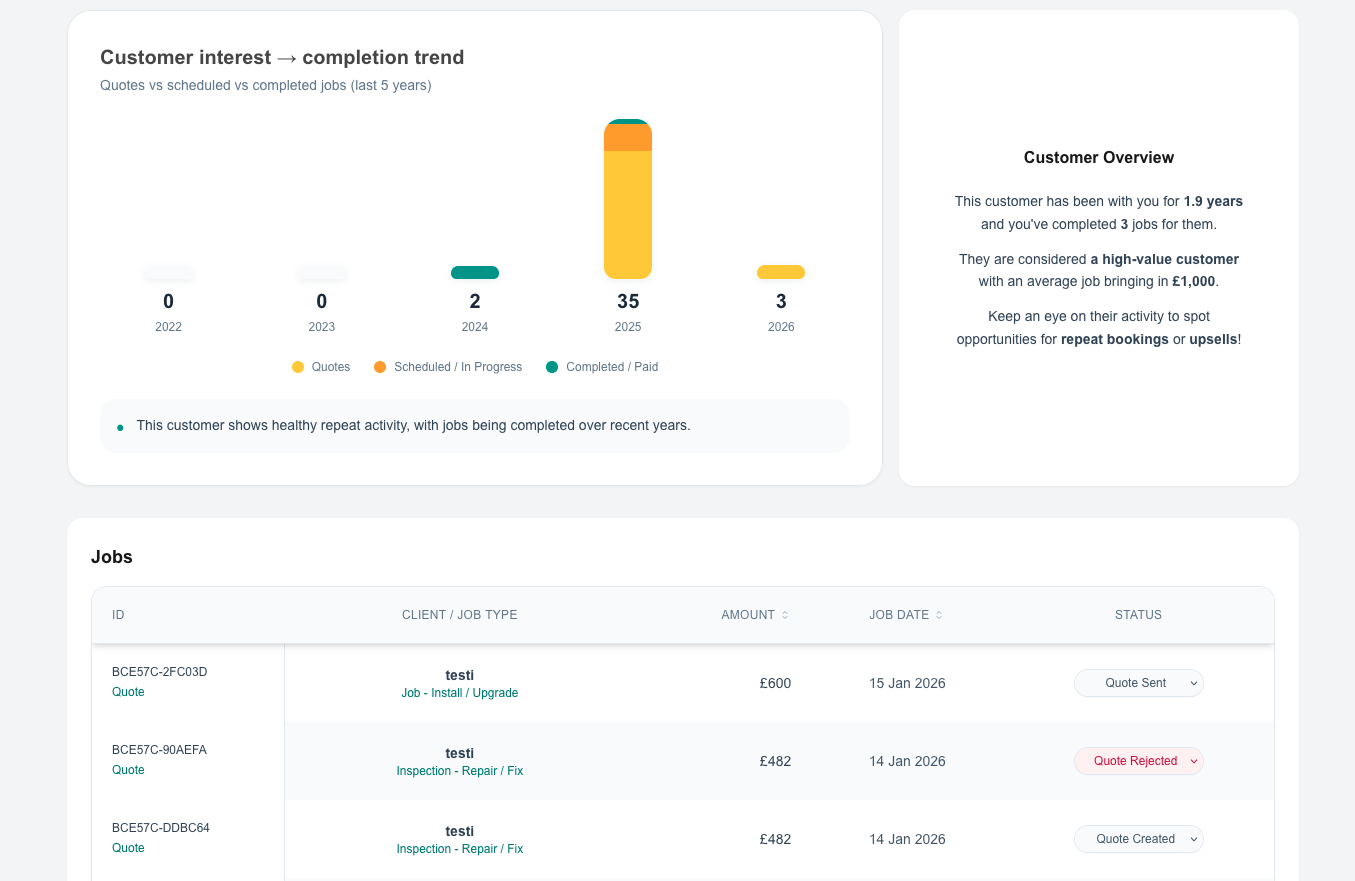Click the CLIENT / JOB TYPE column header
1355x881 pixels.
[459, 615]
